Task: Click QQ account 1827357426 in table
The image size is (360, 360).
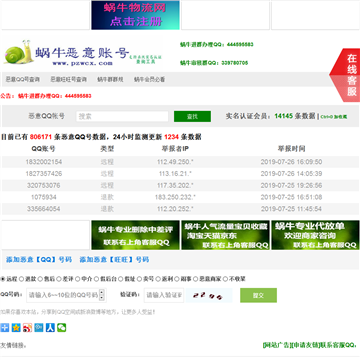Action: pos(44,174)
